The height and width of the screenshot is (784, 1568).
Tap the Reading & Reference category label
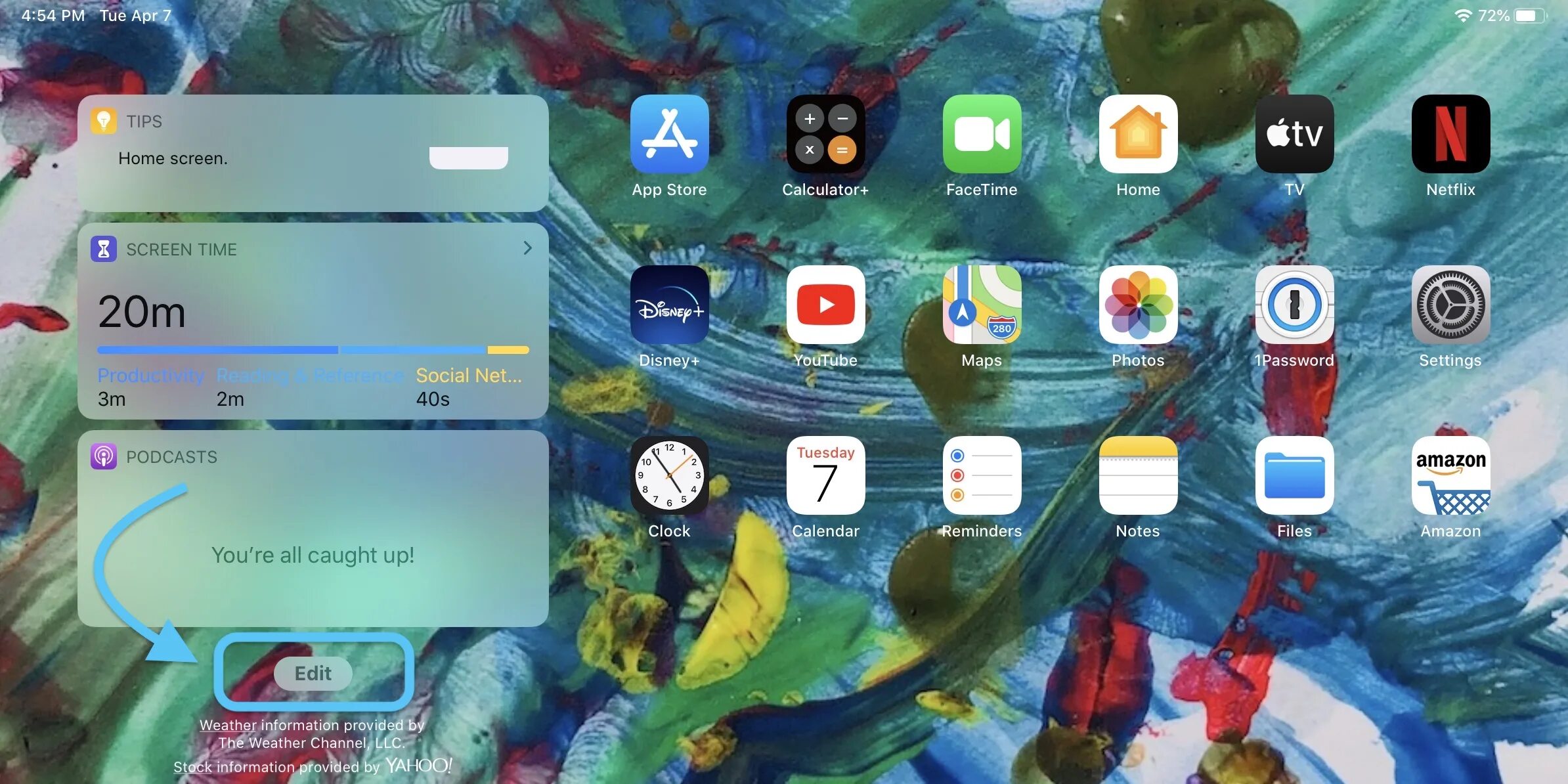point(310,375)
